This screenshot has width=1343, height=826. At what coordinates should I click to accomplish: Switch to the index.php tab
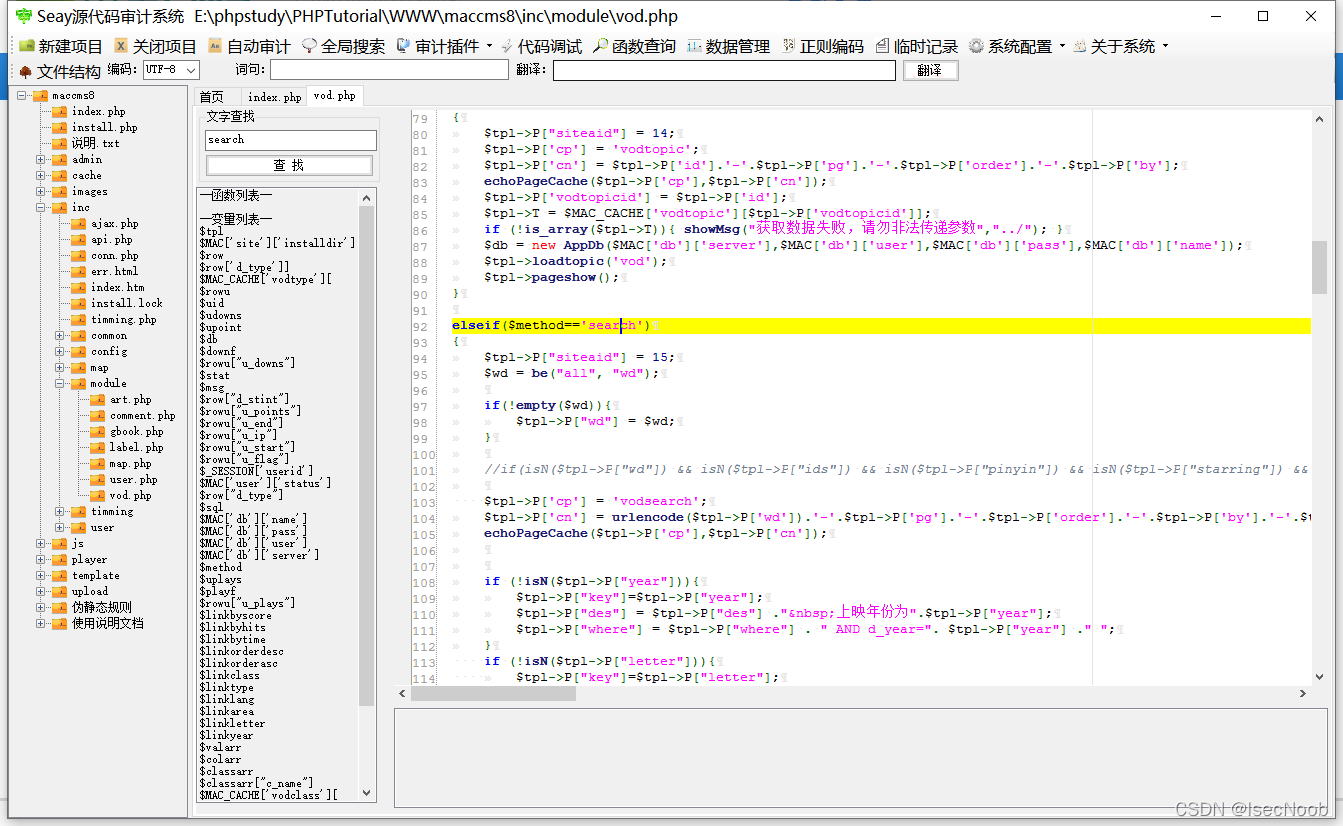275,97
